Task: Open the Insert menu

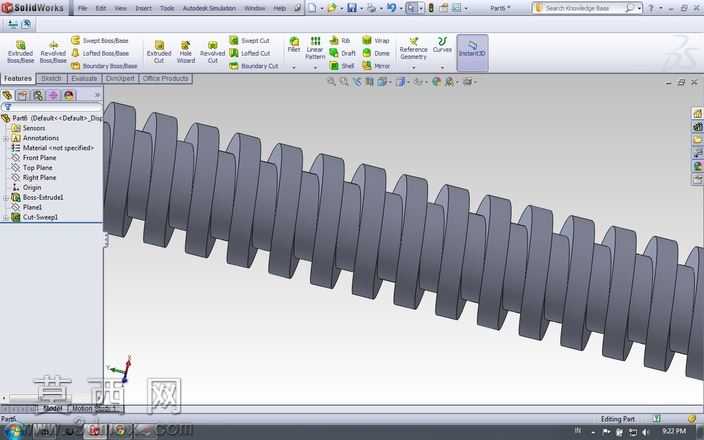Action: tap(143, 8)
